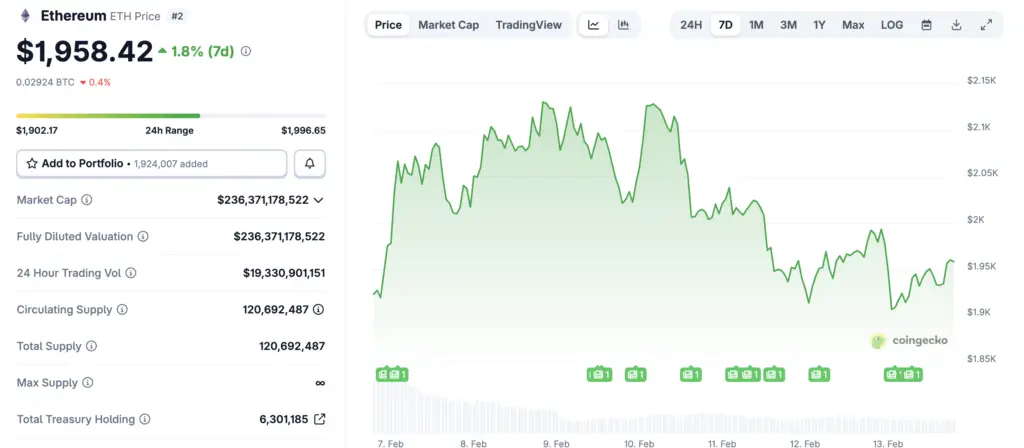Click info icon next to Circulating Supply
The width and height of the screenshot is (1024, 448).
click(x=122, y=310)
